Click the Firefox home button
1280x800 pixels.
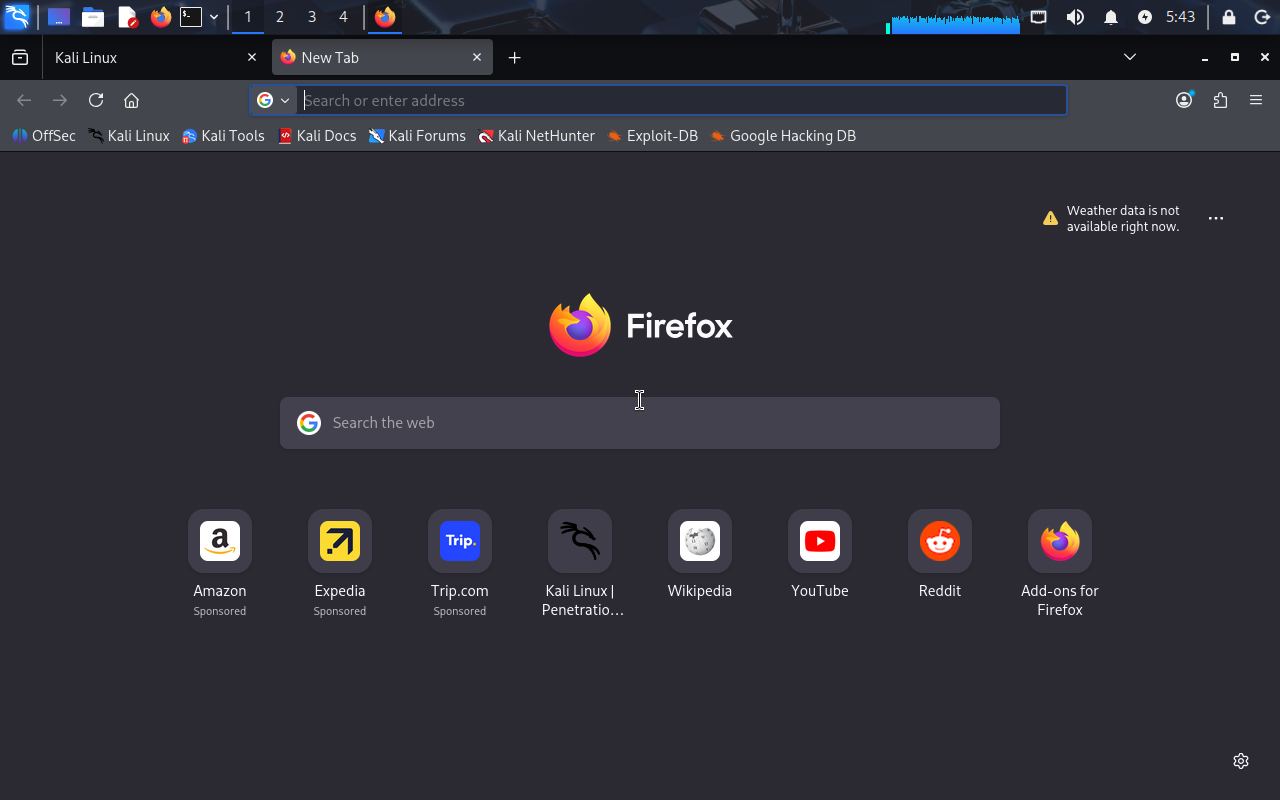131,100
